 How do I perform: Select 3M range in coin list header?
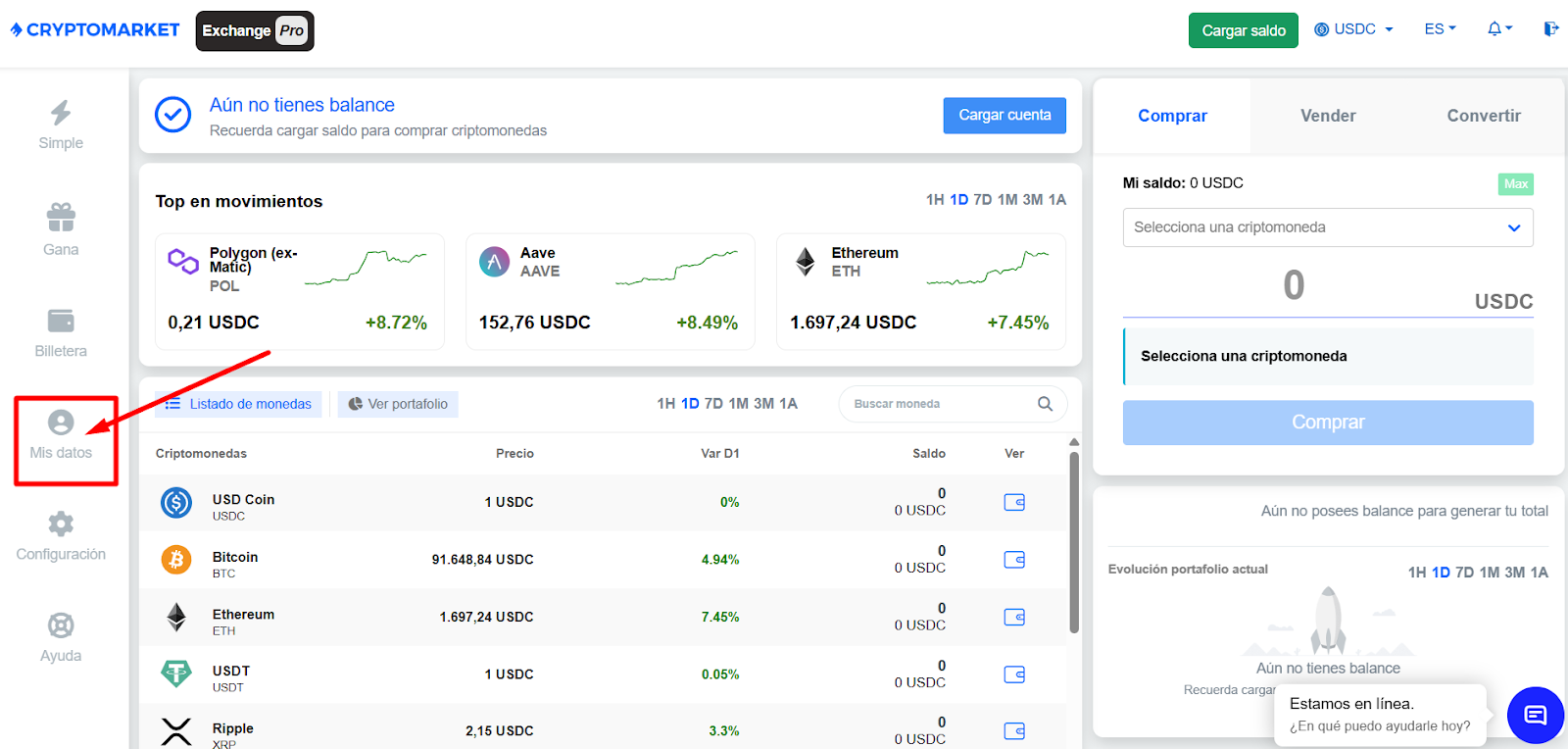763,404
